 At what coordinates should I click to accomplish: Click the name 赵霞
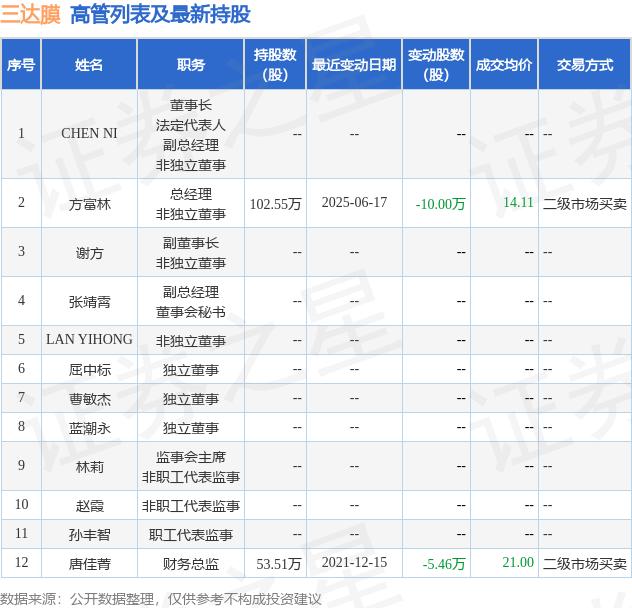pyautogui.click(x=89, y=506)
